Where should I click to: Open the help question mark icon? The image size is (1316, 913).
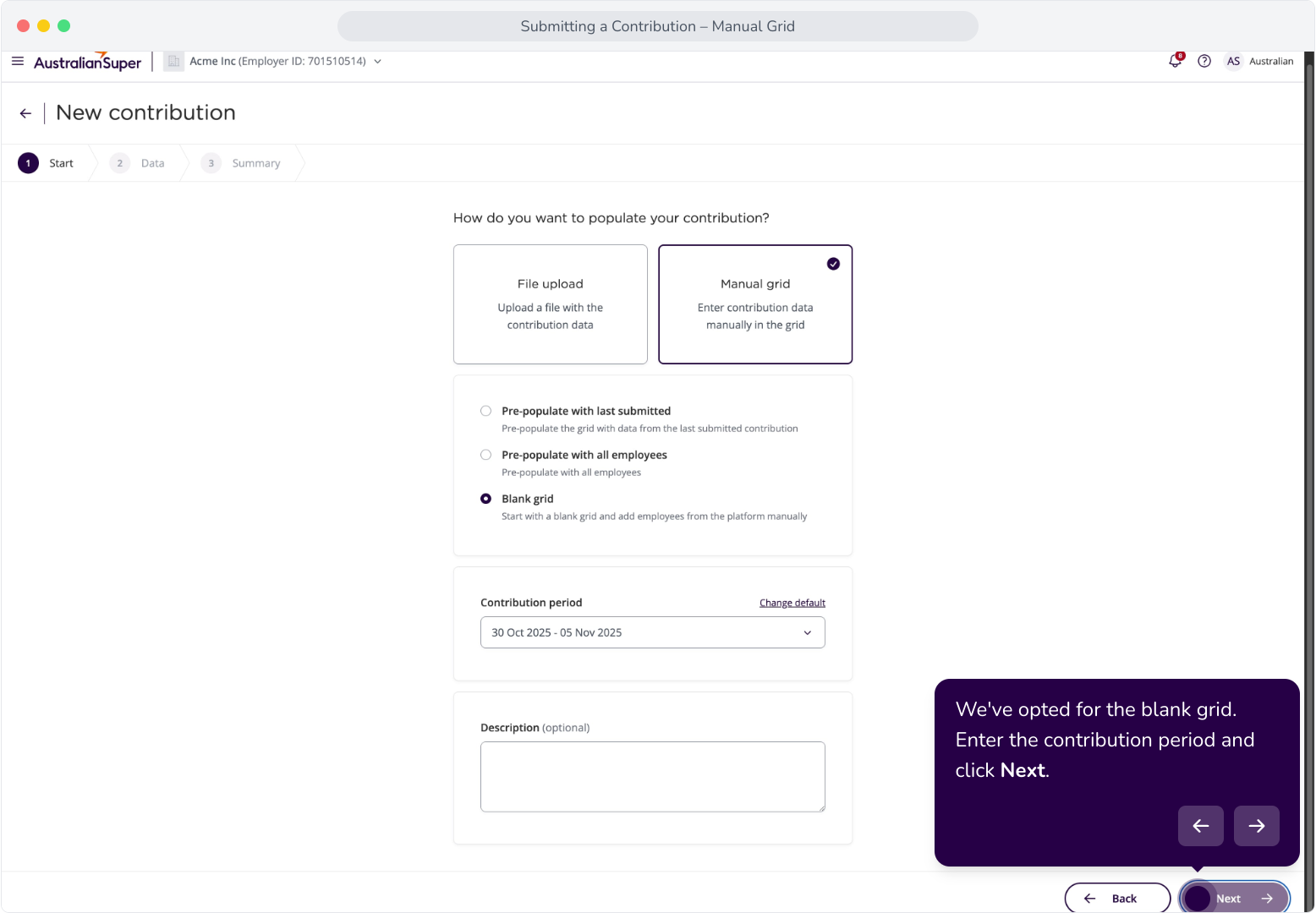[x=1204, y=61]
